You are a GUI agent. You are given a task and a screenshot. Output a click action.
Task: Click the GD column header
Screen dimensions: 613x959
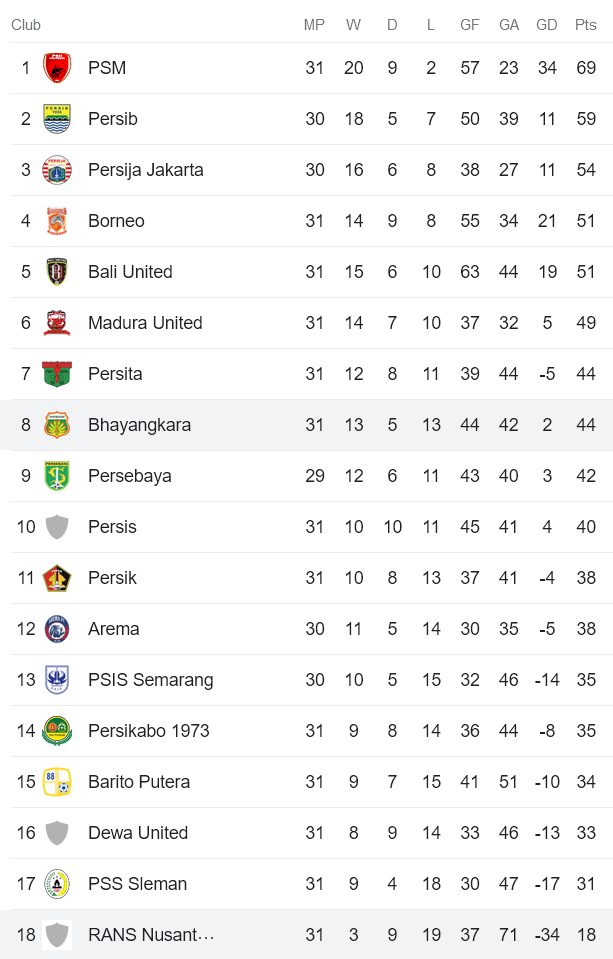tap(546, 25)
